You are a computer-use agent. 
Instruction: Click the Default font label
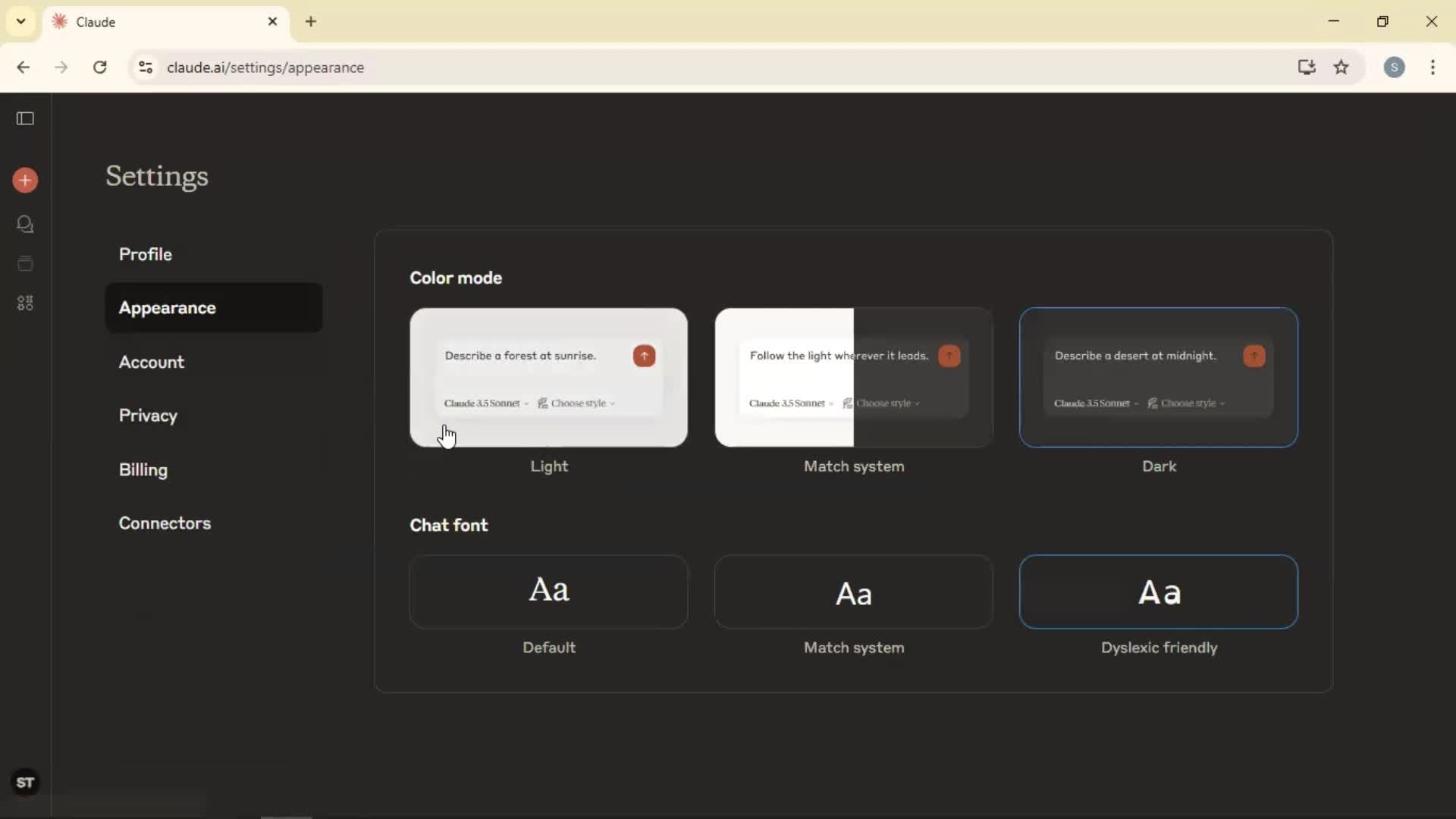pos(549,648)
